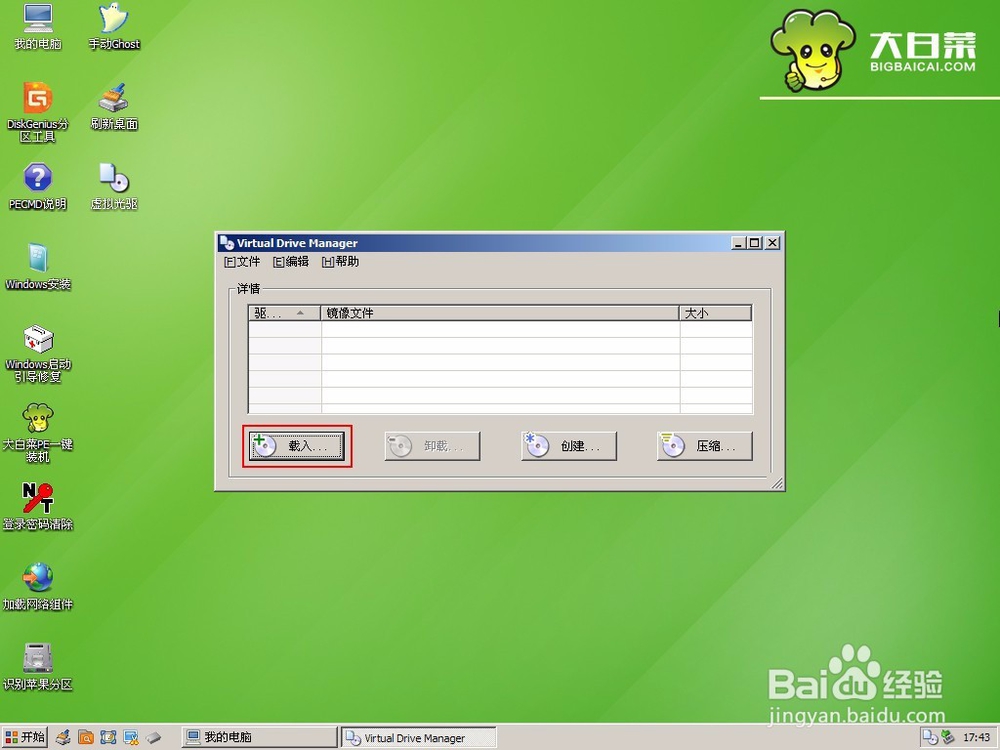Viewport: 1000px width, 750px height.
Task: Select Virtual Drive Manager taskbar button
Action: click(418, 738)
